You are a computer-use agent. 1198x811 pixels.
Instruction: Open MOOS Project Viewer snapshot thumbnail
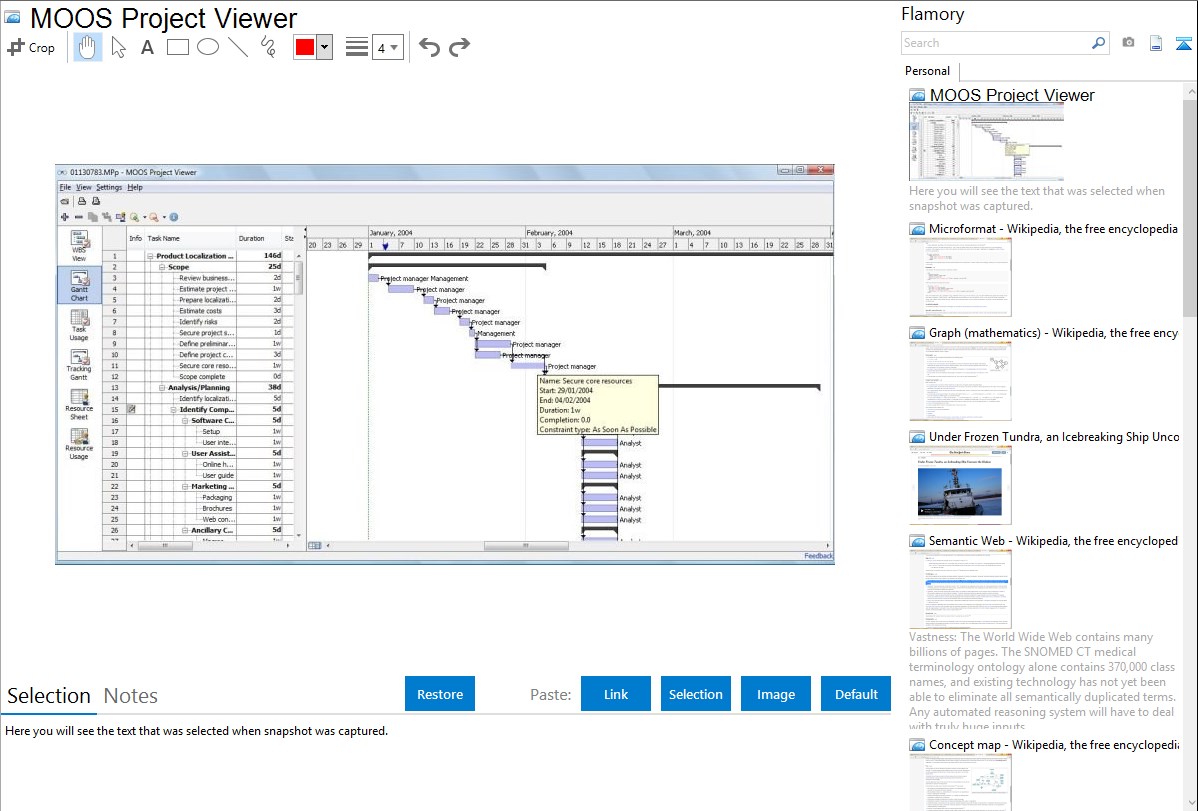[986, 143]
